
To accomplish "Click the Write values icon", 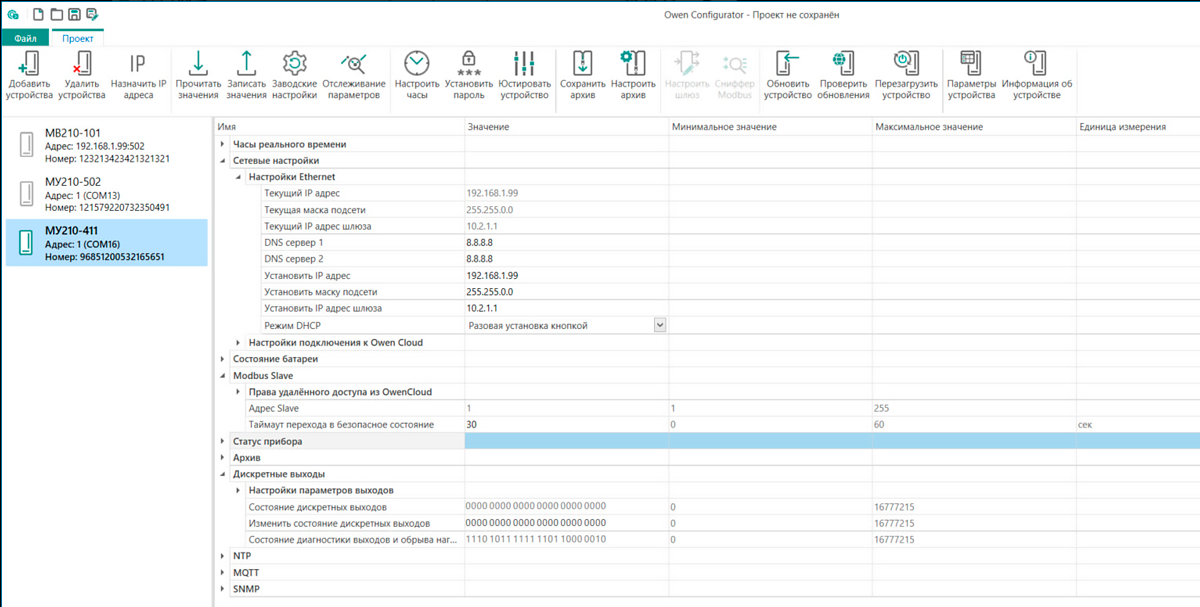I will [x=246, y=64].
